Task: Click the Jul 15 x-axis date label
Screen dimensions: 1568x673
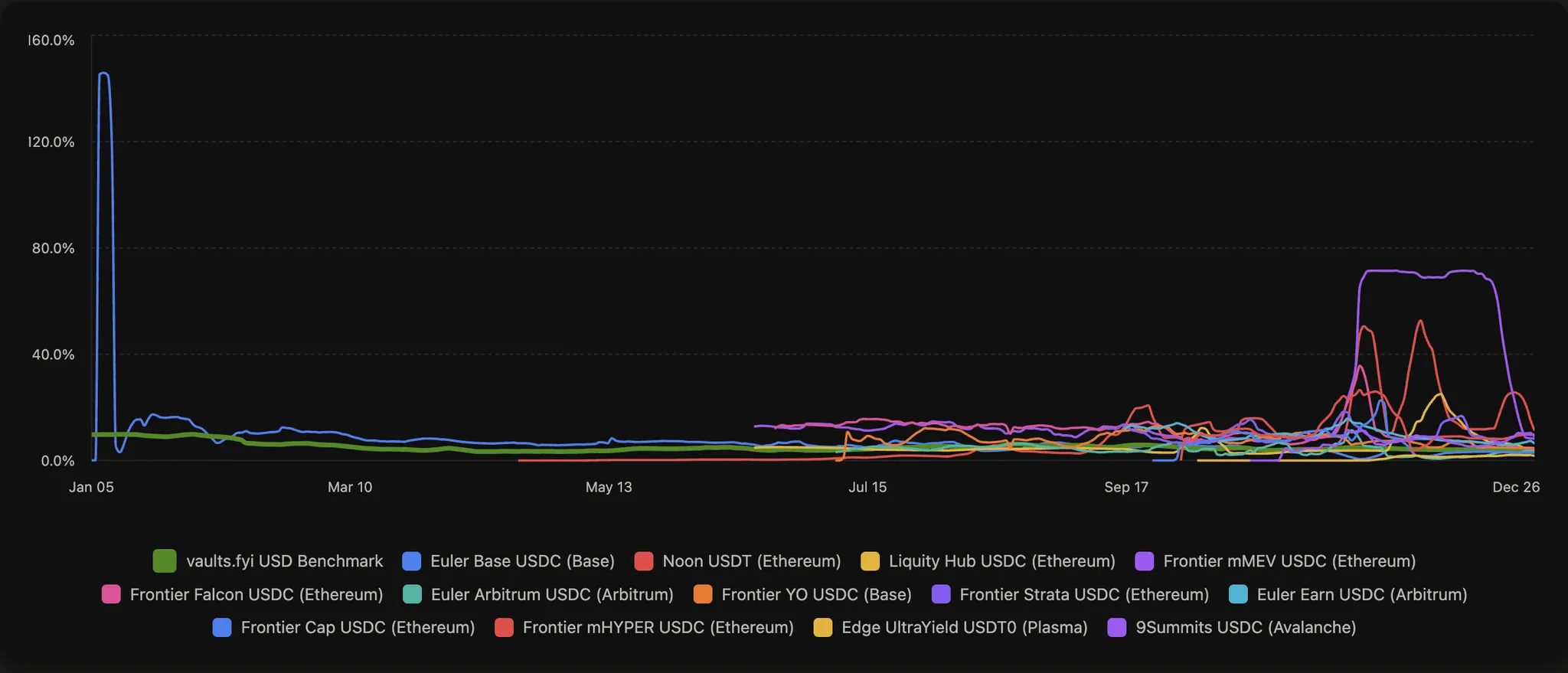Action: click(867, 487)
